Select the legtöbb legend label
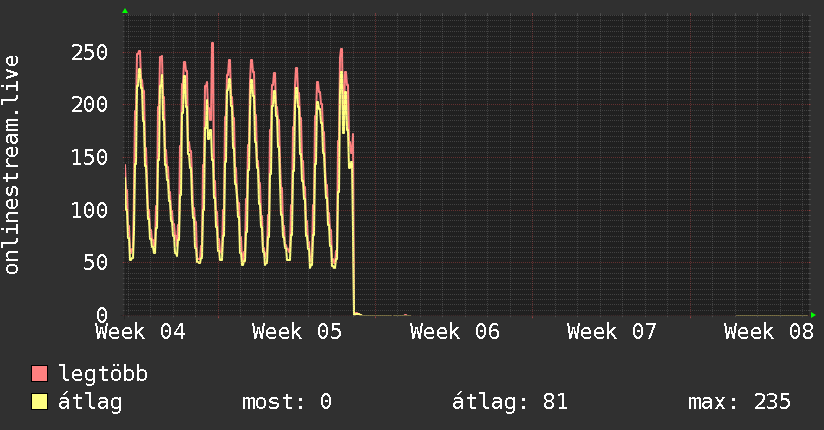824x430 pixels. [x=104, y=374]
